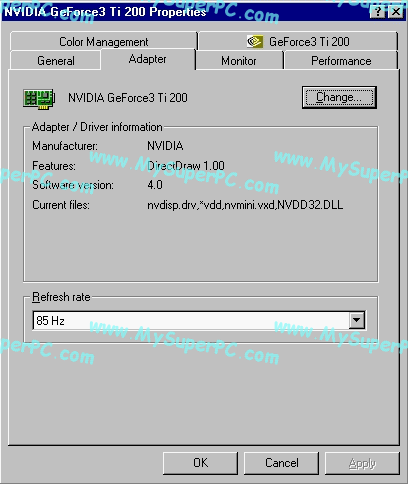Switch to the Color Management tab
Image resolution: width=408 pixels, height=484 pixels.
(104, 41)
